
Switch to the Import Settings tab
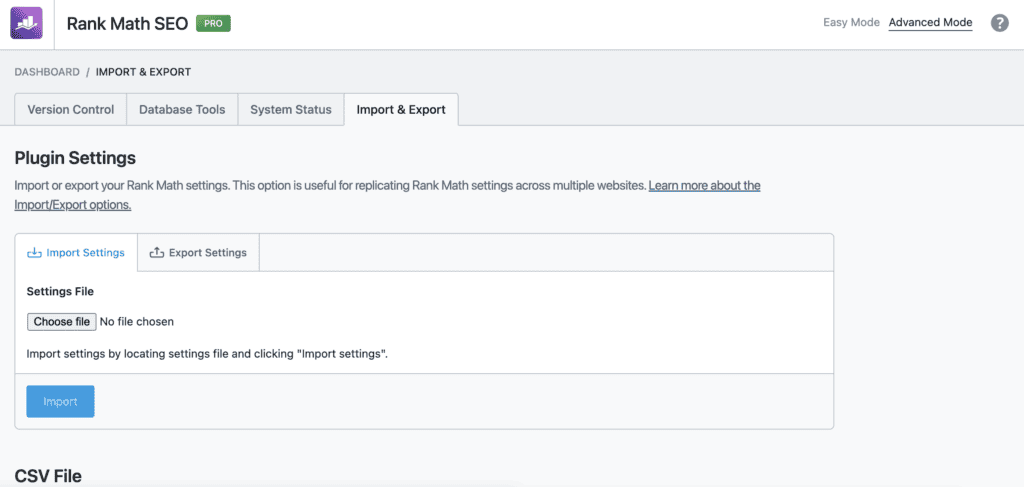tap(76, 253)
